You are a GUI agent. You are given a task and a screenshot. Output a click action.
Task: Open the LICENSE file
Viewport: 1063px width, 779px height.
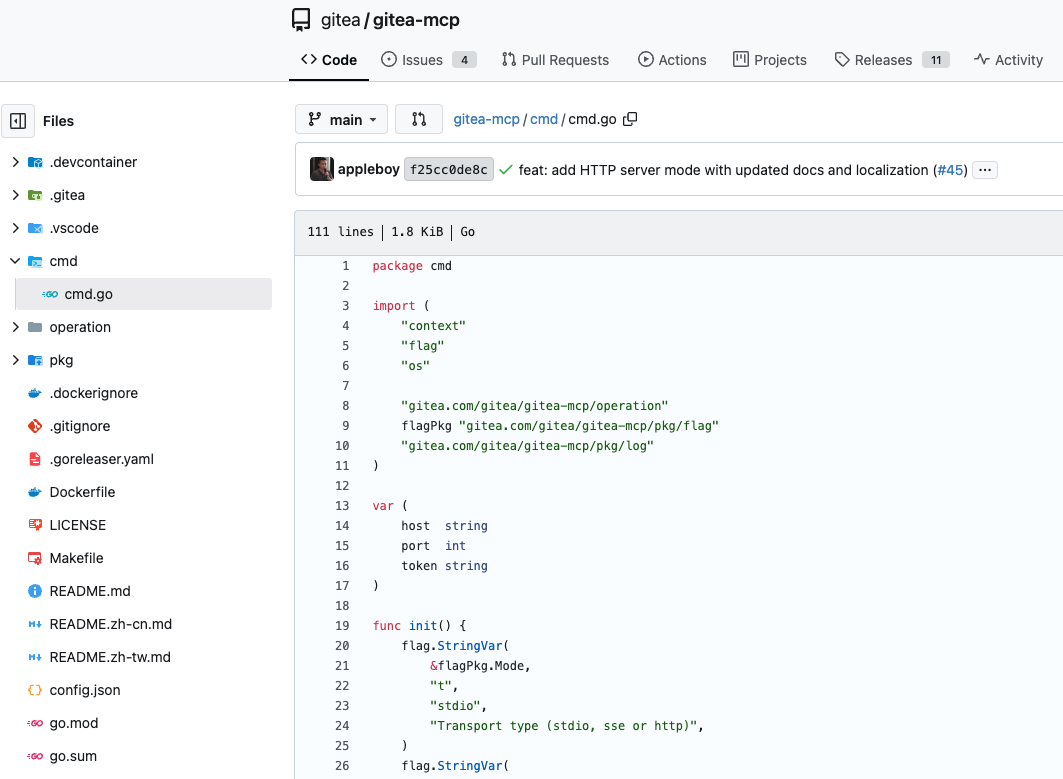coord(77,525)
